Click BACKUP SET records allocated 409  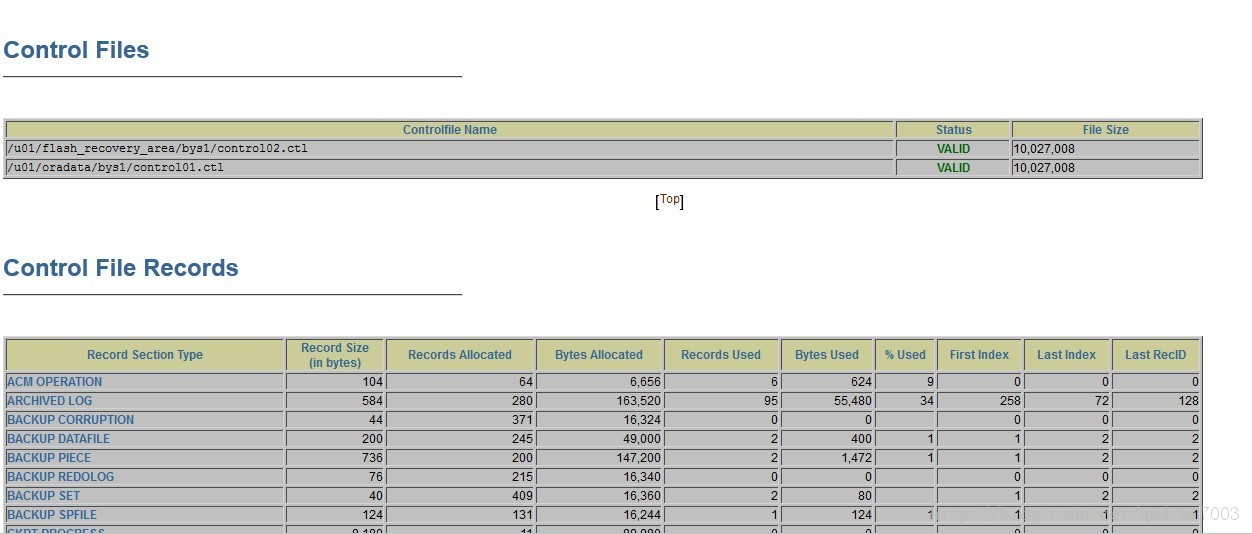pyautogui.click(x=522, y=496)
